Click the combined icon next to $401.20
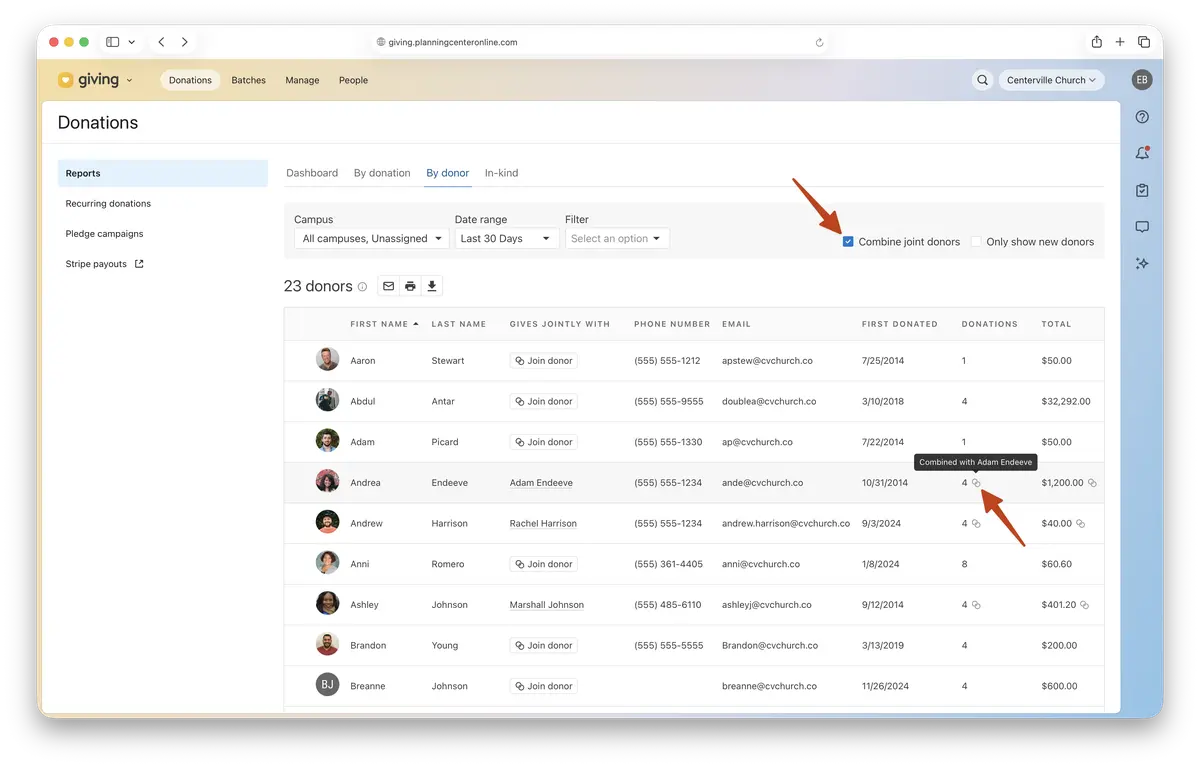 [1084, 605]
